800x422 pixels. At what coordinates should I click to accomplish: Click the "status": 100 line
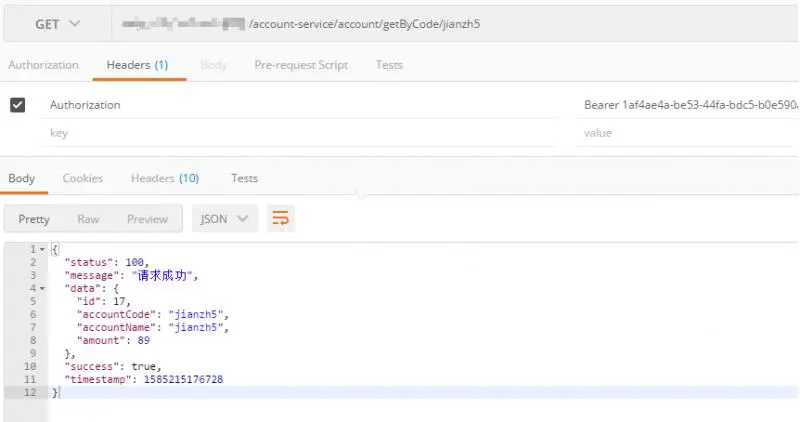[107, 262]
